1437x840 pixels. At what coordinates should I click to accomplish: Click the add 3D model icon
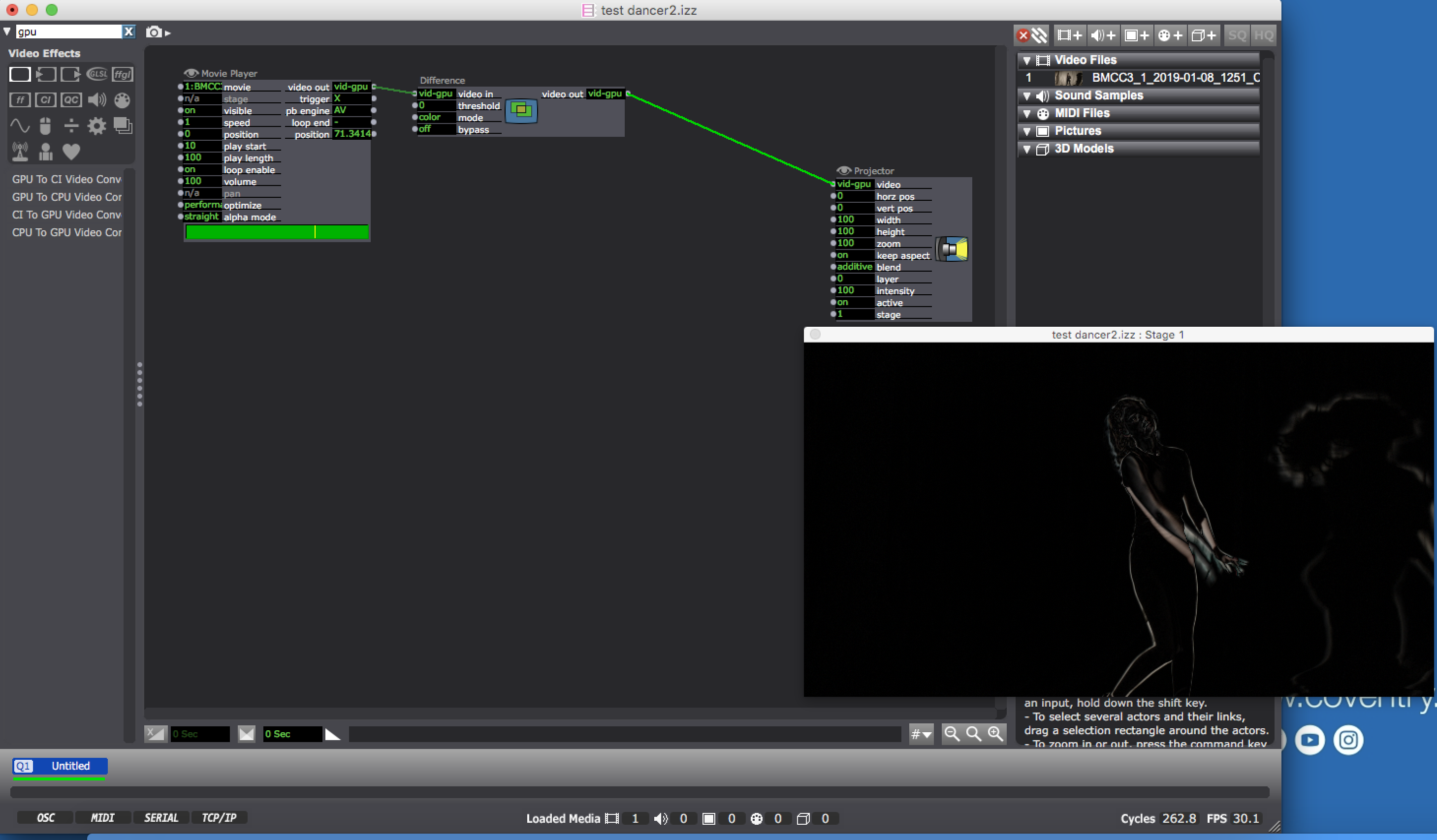point(1204,35)
